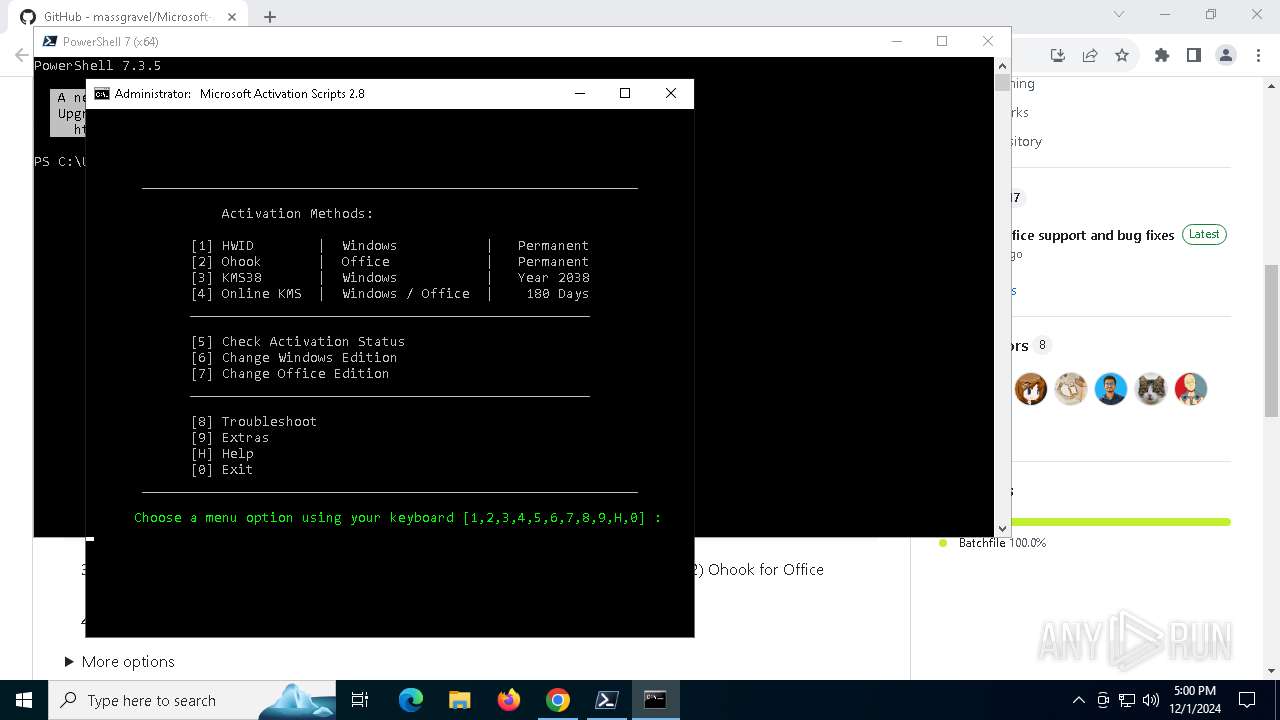Click the Batchfile language progress bar
Screen dimensions: 1280x720
[1121, 522]
